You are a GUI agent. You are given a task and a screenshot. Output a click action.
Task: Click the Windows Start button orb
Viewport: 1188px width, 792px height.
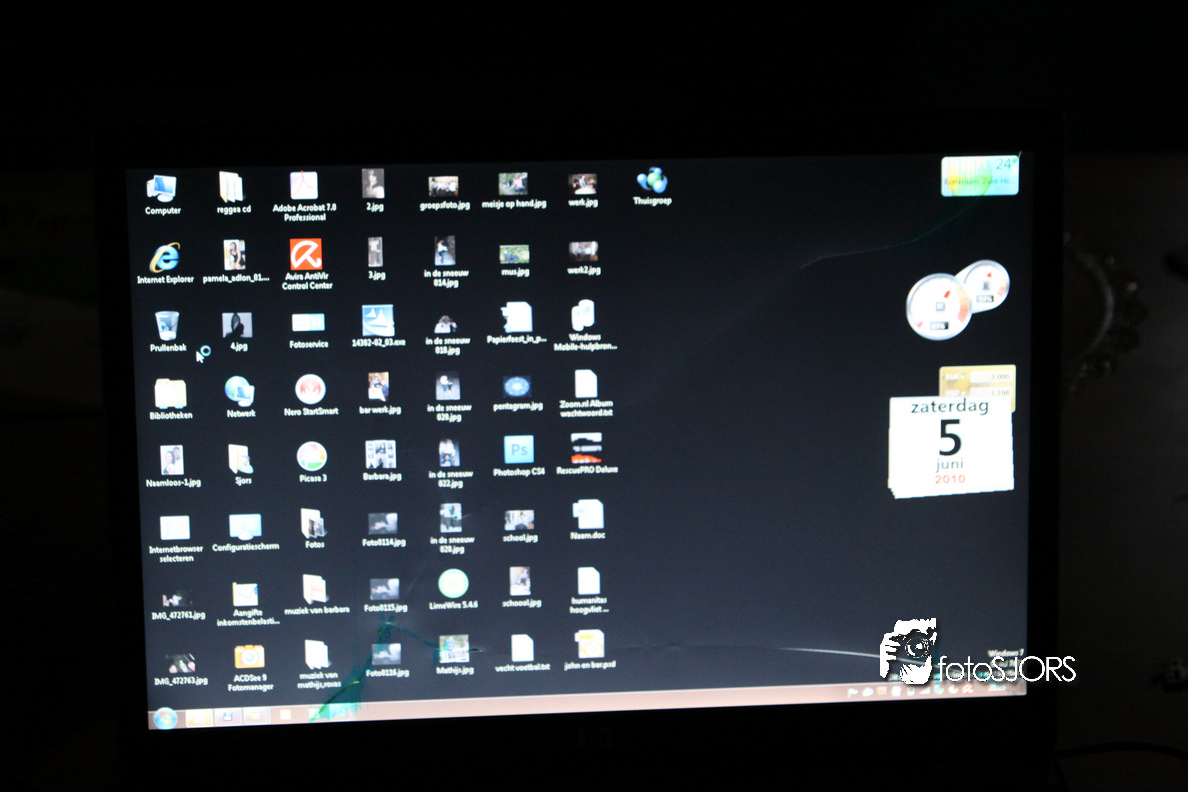165,717
